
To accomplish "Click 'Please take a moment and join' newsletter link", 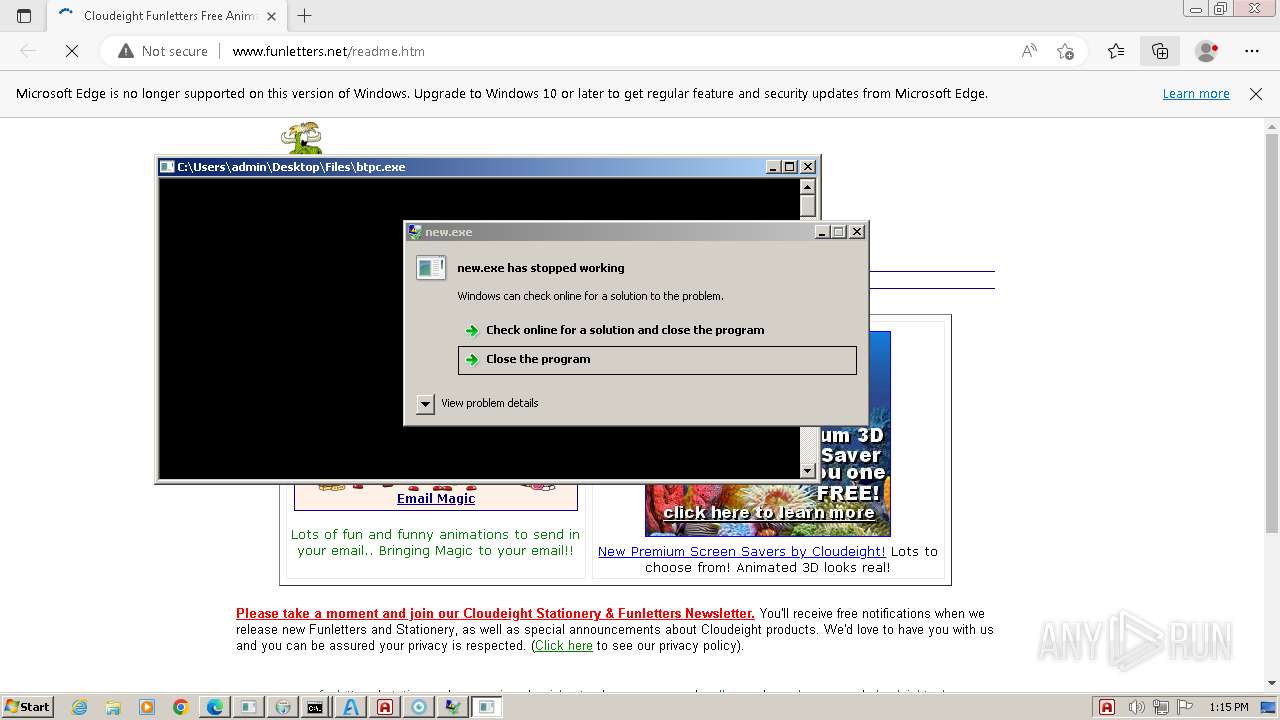I will (495, 614).
